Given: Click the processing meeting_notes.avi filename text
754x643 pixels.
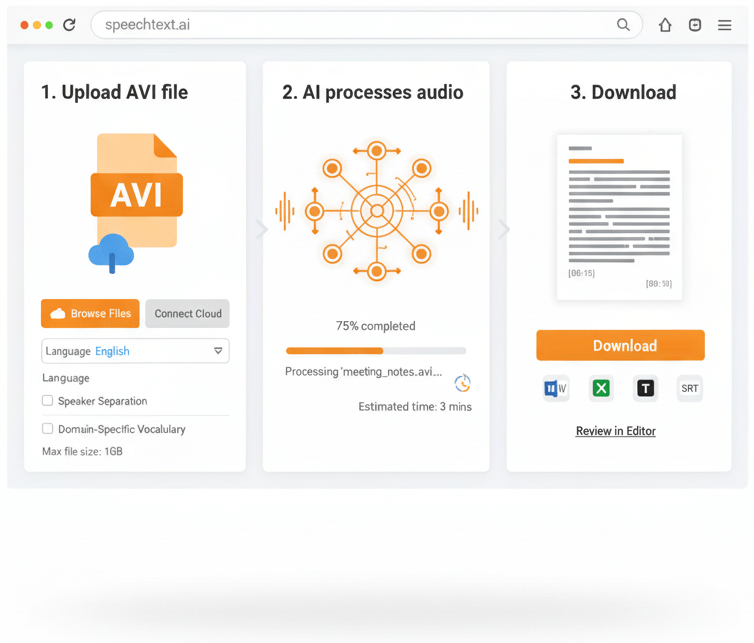Looking at the screenshot, I should tap(364, 372).
